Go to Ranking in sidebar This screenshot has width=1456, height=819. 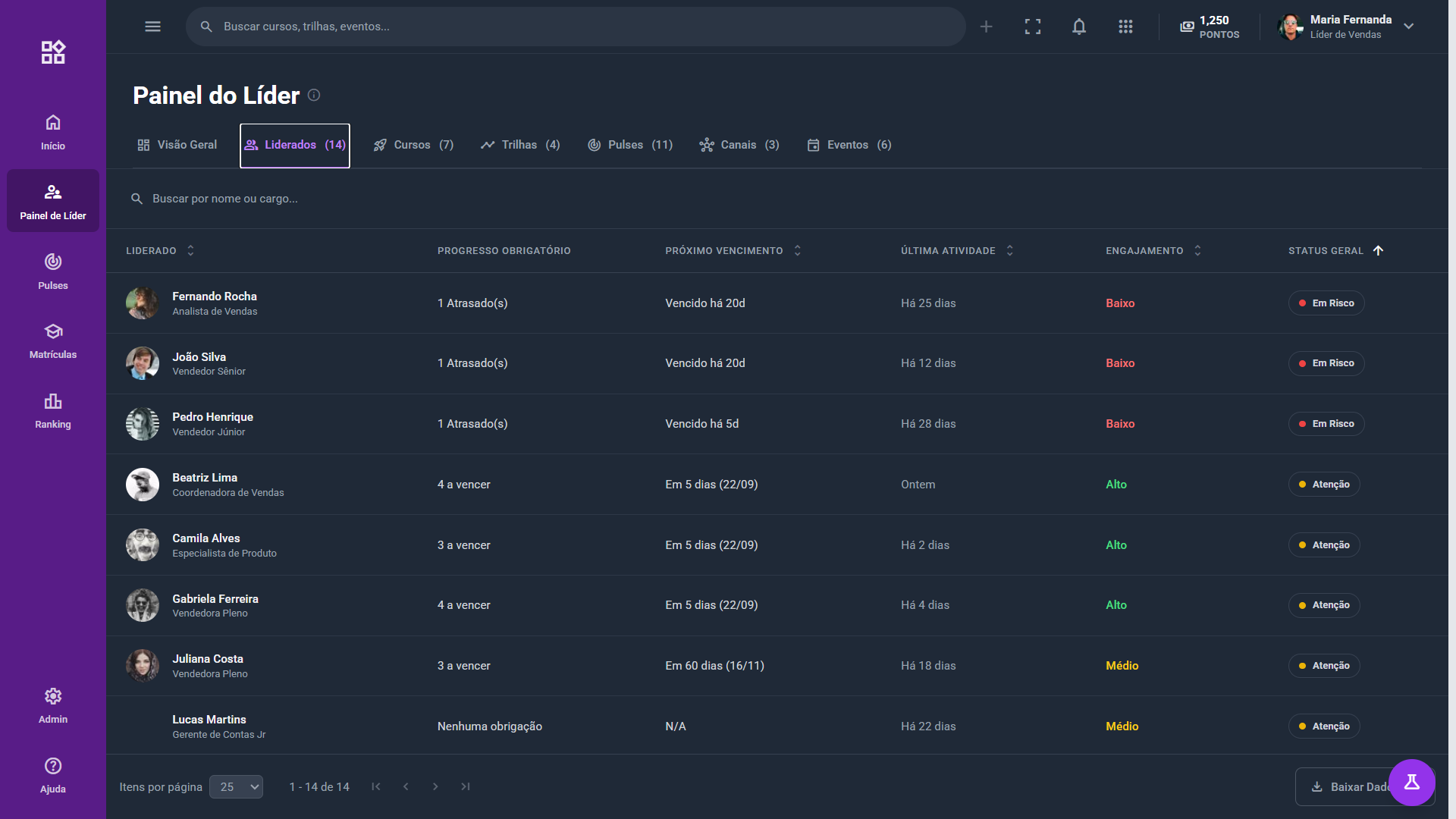click(53, 410)
